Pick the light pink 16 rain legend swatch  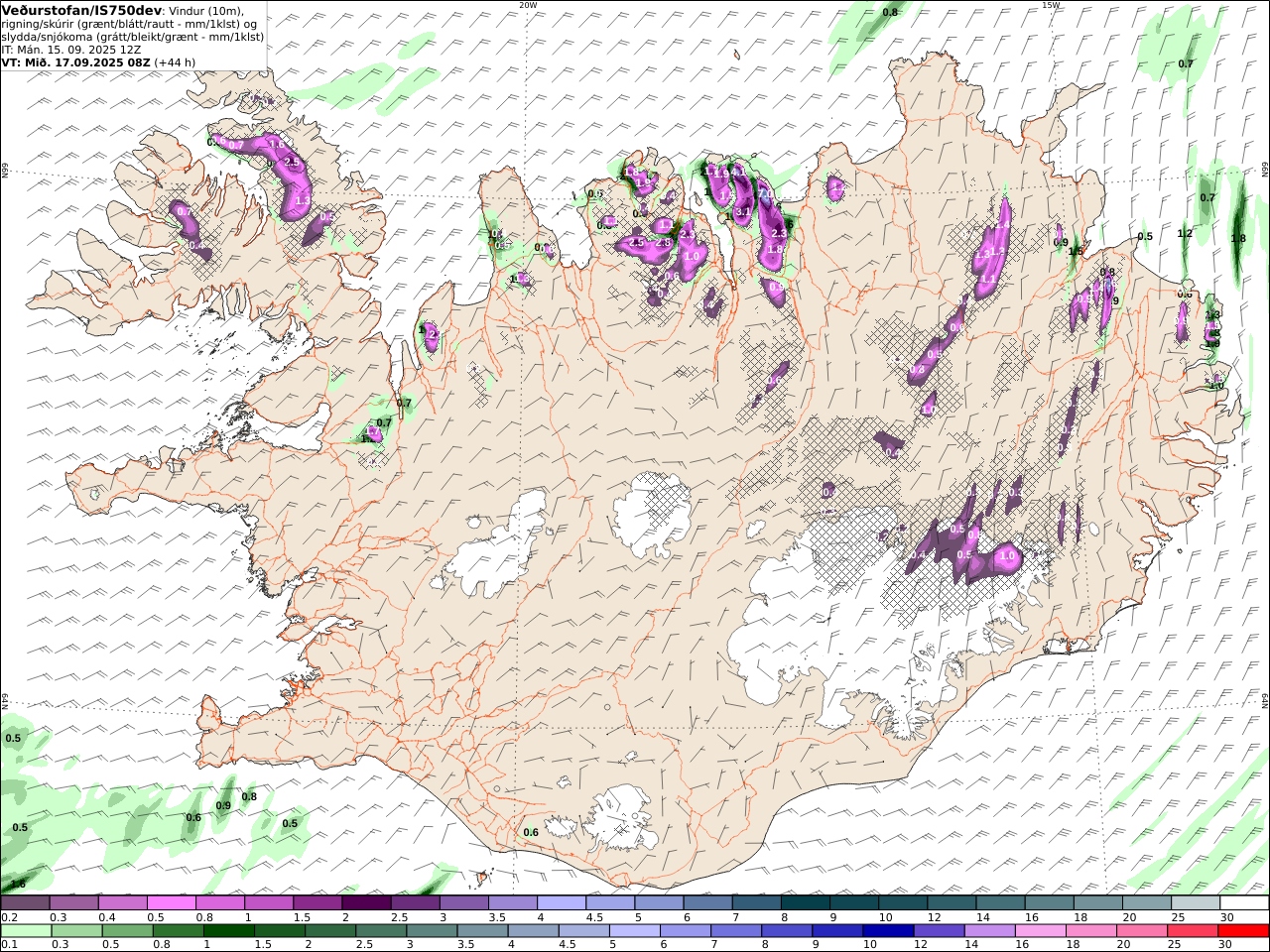click(1041, 931)
